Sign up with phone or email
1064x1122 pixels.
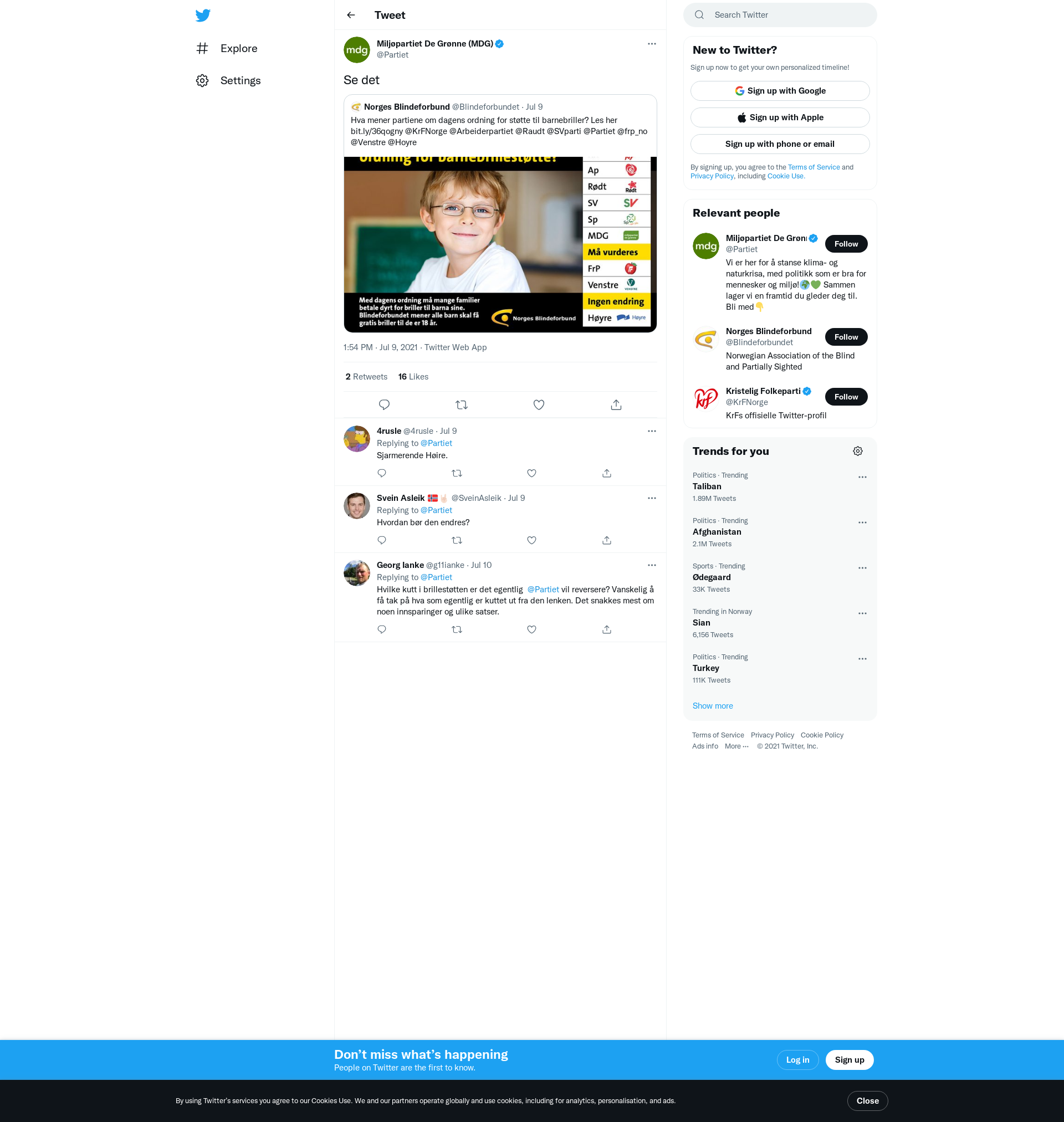(x=780, y=144)
